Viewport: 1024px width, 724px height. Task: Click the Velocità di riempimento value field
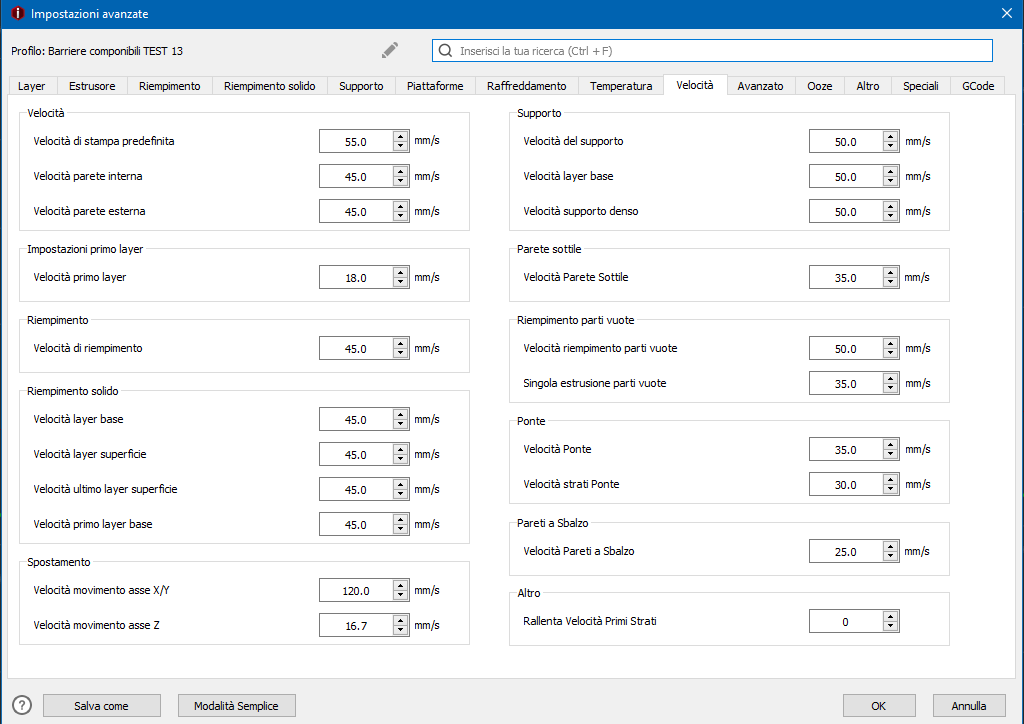(355, 349)
